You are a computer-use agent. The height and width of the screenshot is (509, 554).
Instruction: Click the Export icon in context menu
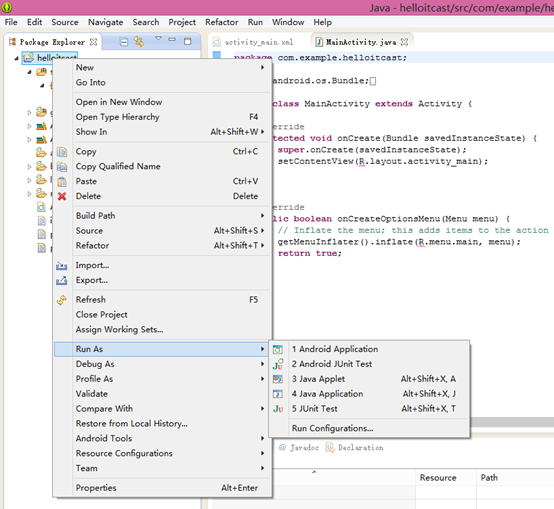coord(61,280)
